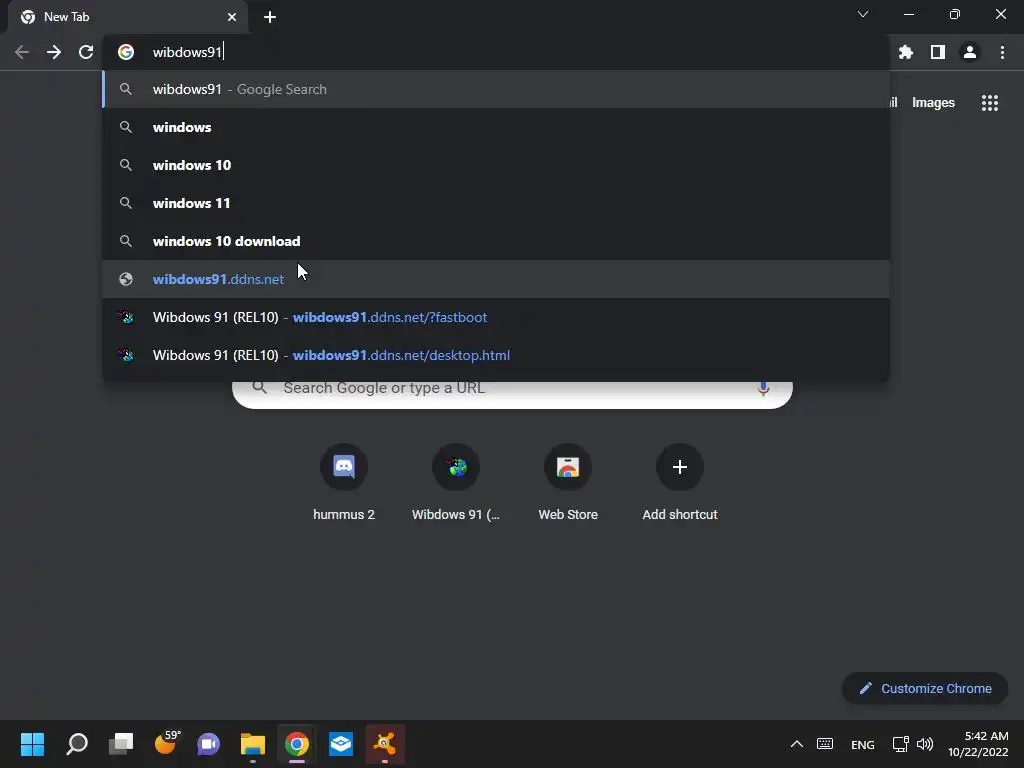Toggle the Chrome side panel icon
The image size is (1024, 768).
click(938, 52)
